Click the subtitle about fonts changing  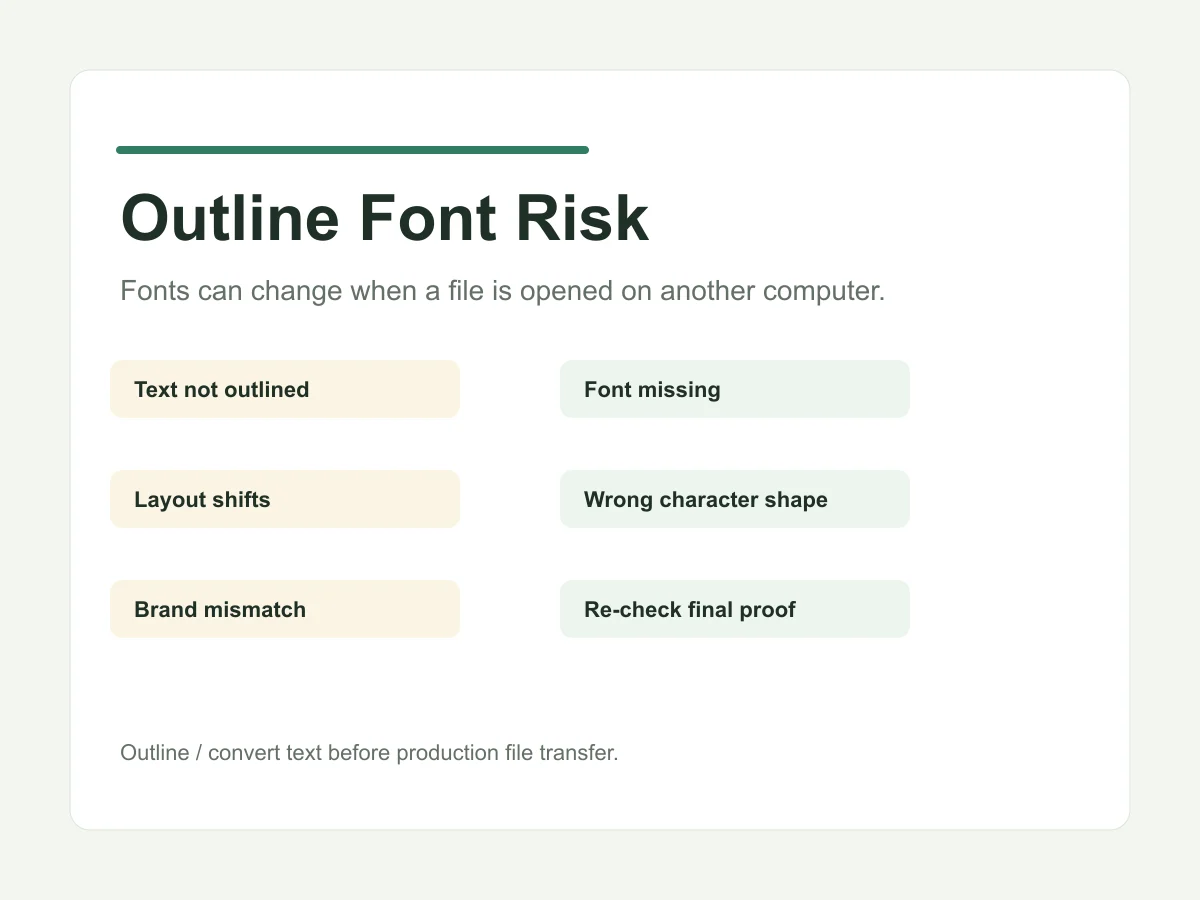[x=503, y=292]
